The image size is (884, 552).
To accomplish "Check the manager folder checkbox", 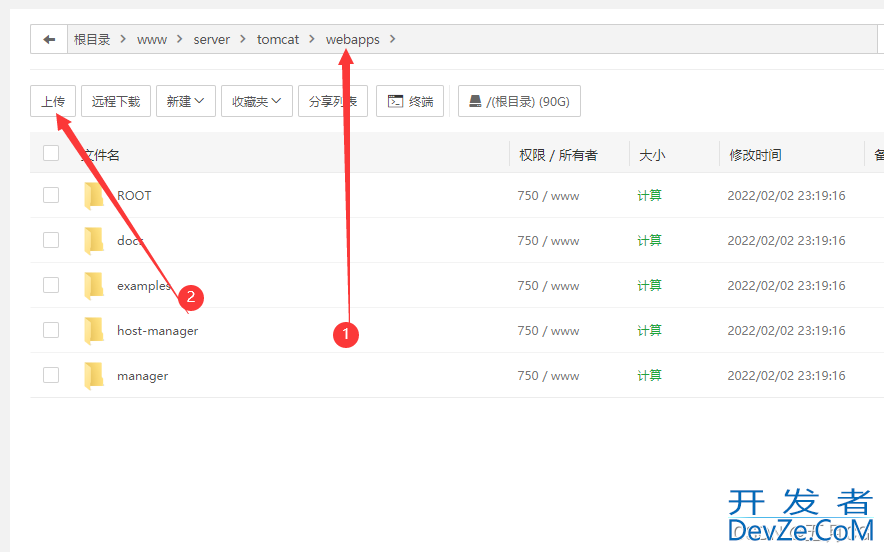I will (51, 375).
